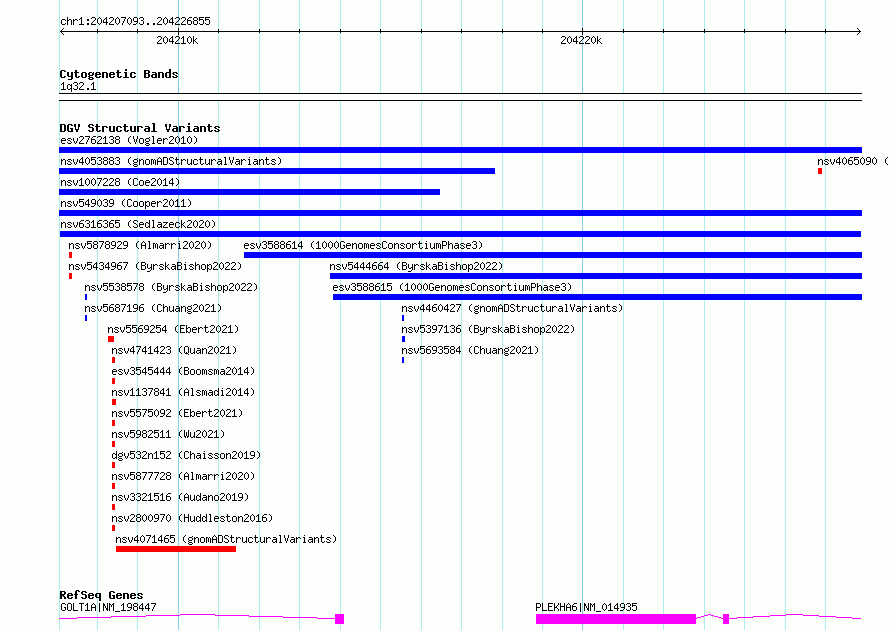This screenshot has width=890, height=630.
Task: Click the 204210k ruler label
Action: pyautogui.click(x=177, y=41)
